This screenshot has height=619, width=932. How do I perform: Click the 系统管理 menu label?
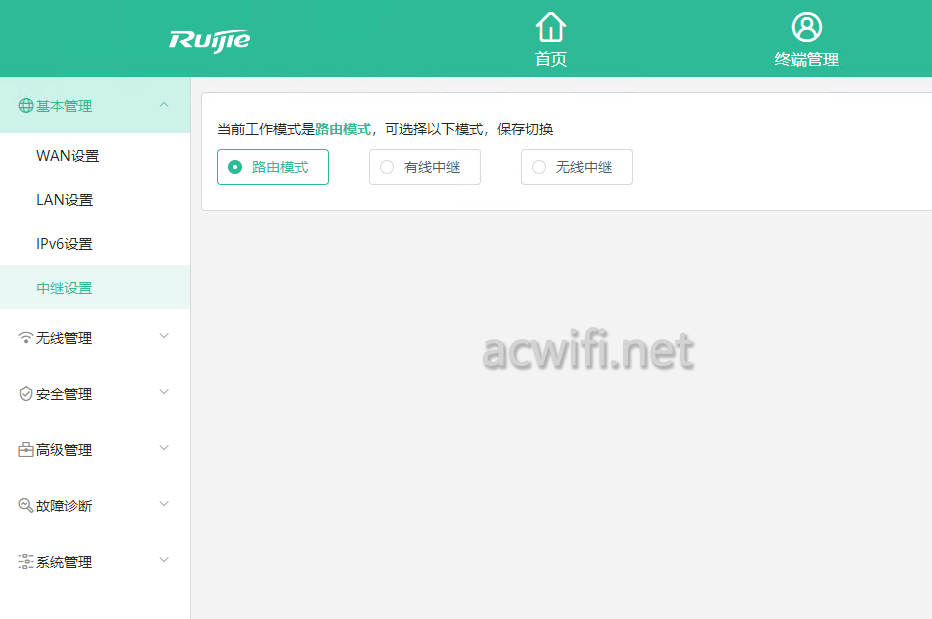click(x=64, y=561)
